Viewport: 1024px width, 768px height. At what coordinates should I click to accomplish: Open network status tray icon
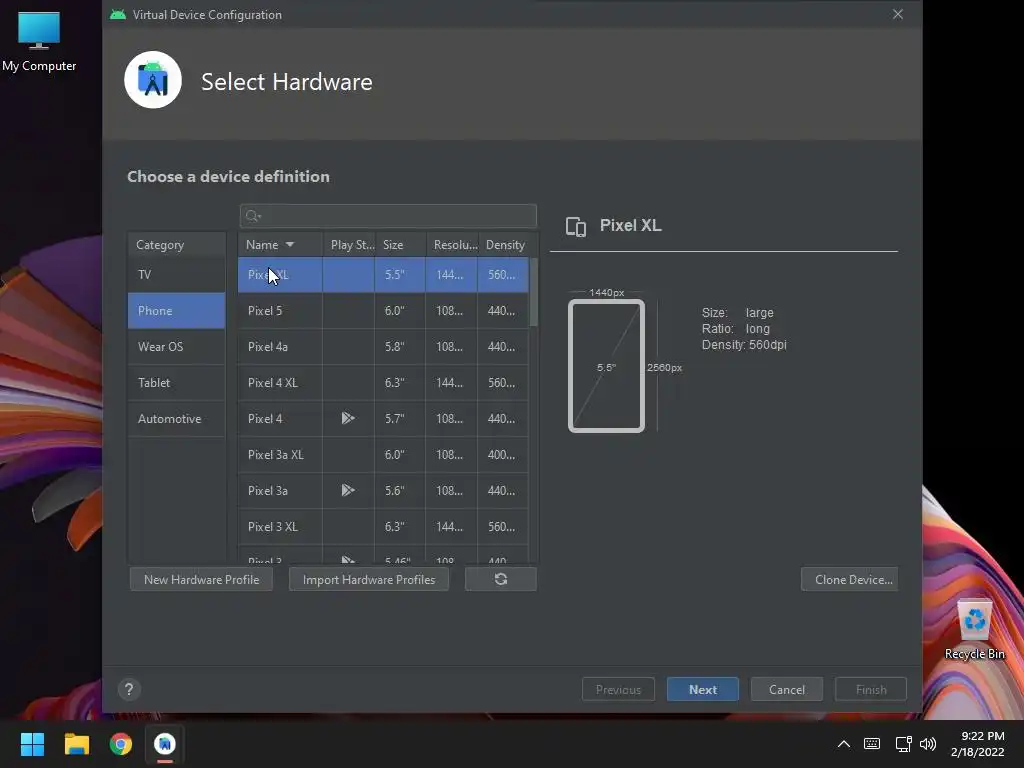pos(903,744)
